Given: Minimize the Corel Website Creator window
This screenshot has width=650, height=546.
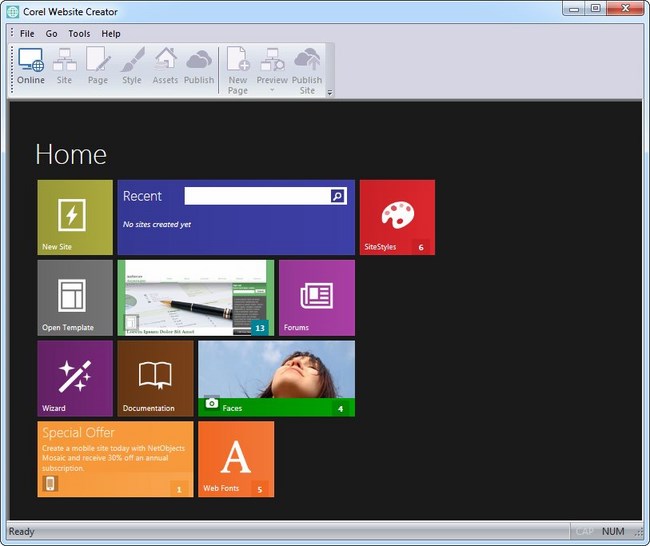Looking at the screenshot, I should click(574, 8).
